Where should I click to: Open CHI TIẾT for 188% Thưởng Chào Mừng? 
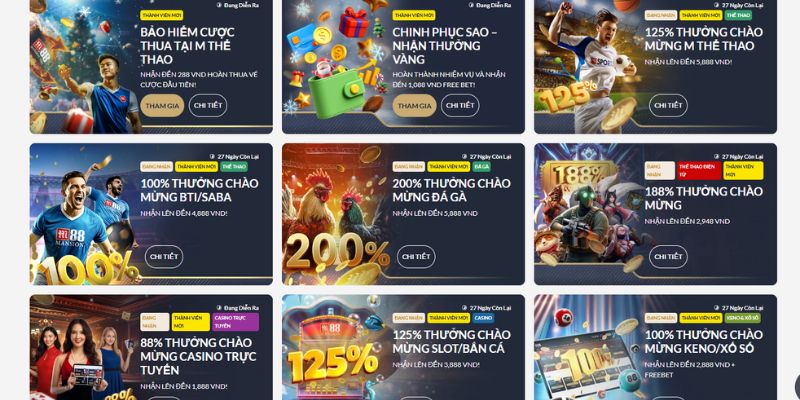tap(668, 257)
